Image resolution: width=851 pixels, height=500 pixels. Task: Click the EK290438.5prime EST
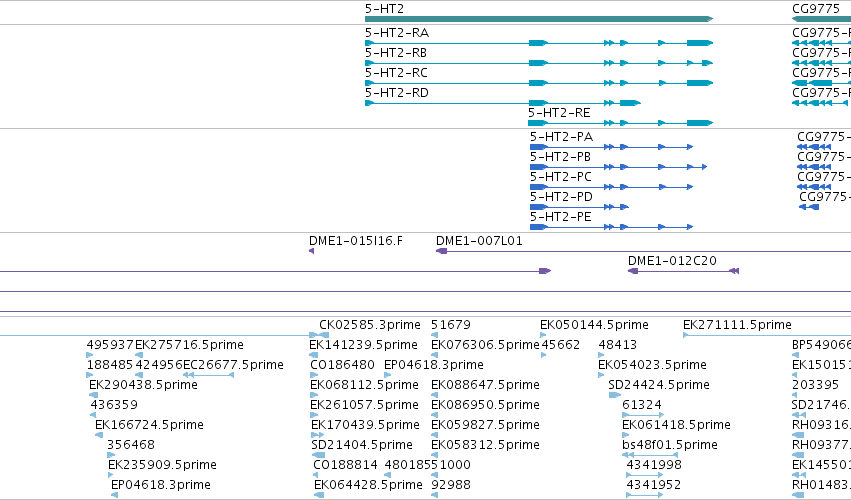(93, 395)
